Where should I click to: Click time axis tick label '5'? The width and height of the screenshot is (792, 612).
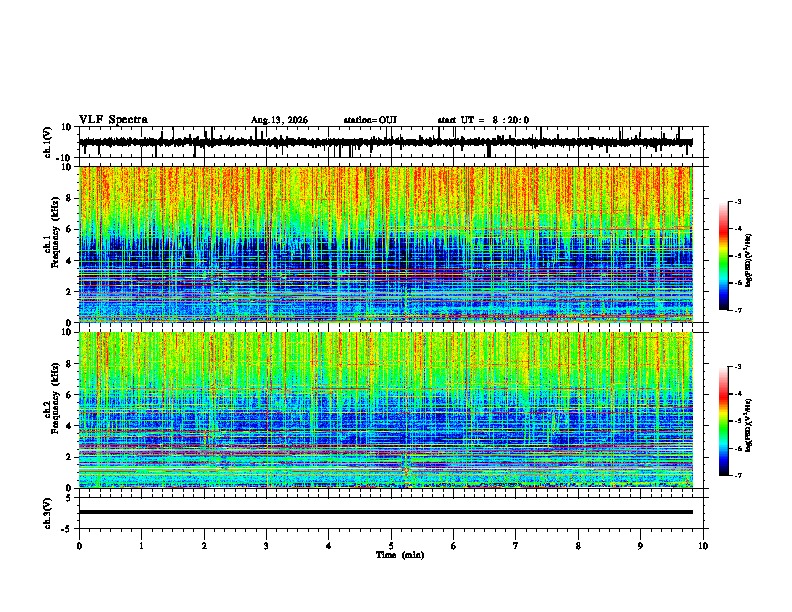(x=391, y=546)
